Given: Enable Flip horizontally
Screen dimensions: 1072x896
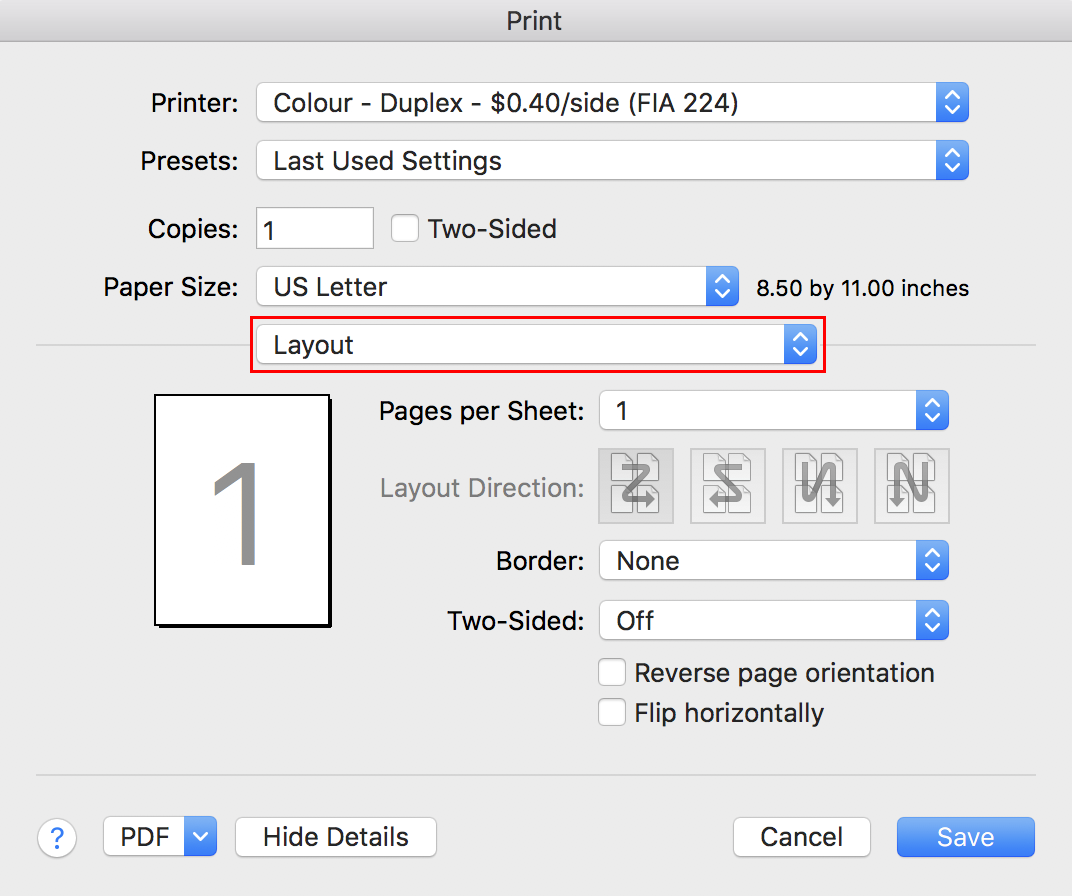Looking at the screenshot, I should [x=612, y=712].
